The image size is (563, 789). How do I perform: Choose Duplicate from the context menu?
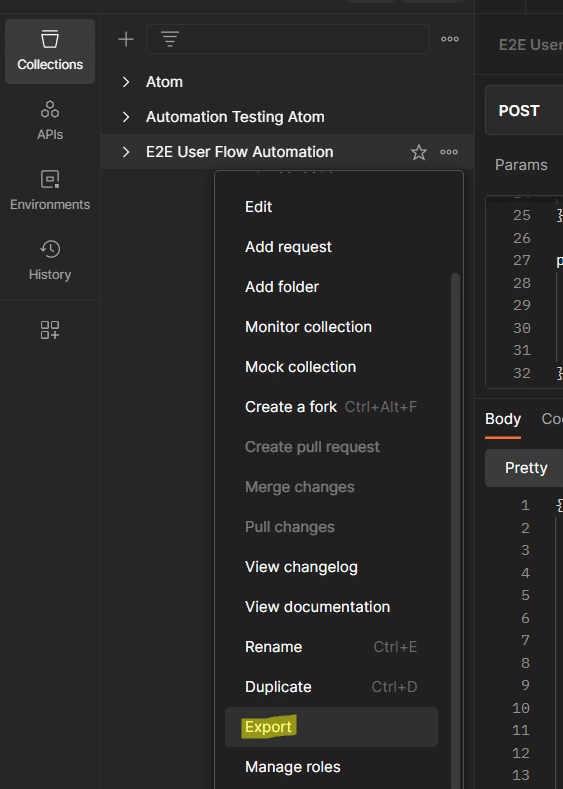tap(331, 687)
